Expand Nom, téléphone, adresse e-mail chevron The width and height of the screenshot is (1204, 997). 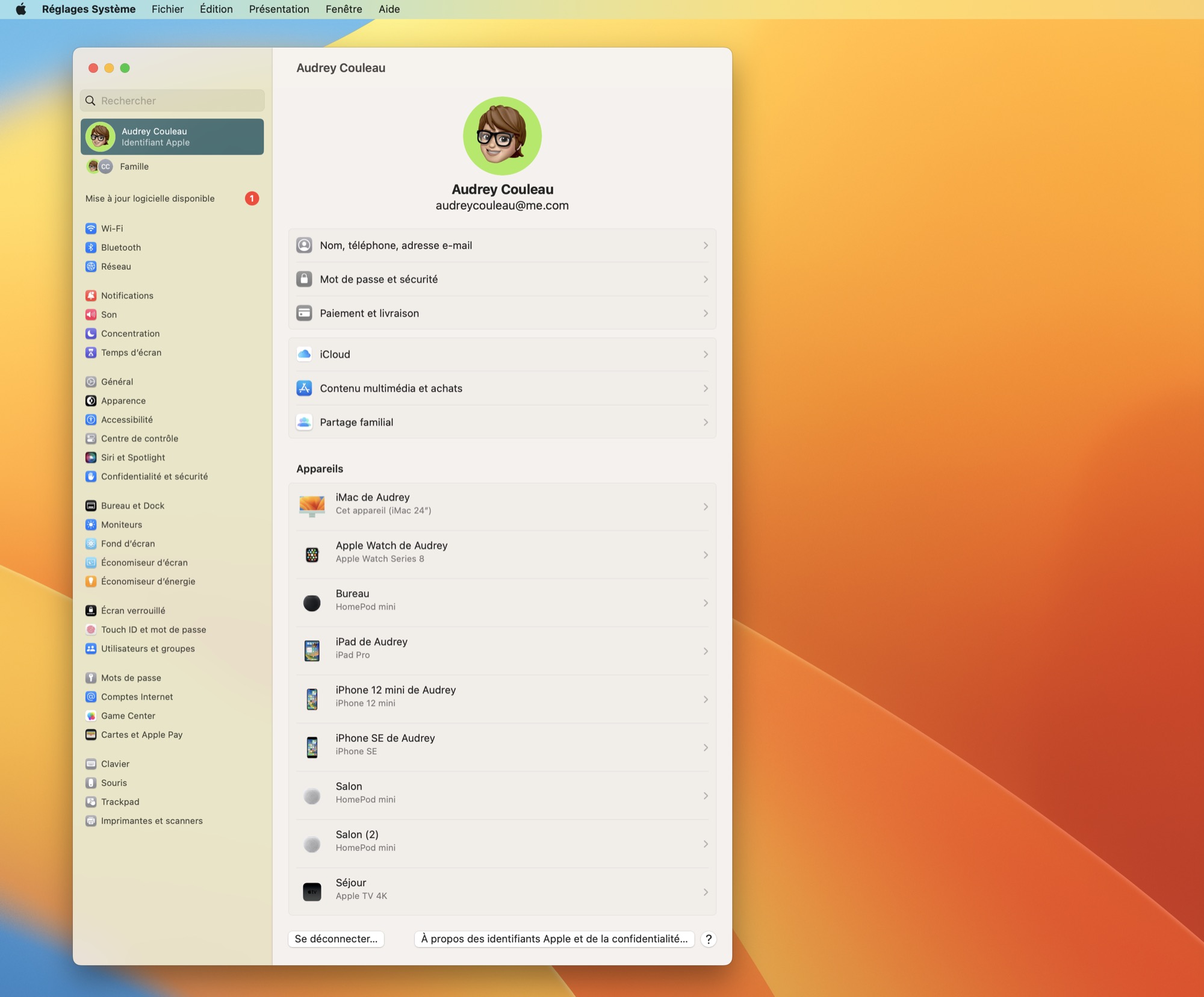click(706, 246)
